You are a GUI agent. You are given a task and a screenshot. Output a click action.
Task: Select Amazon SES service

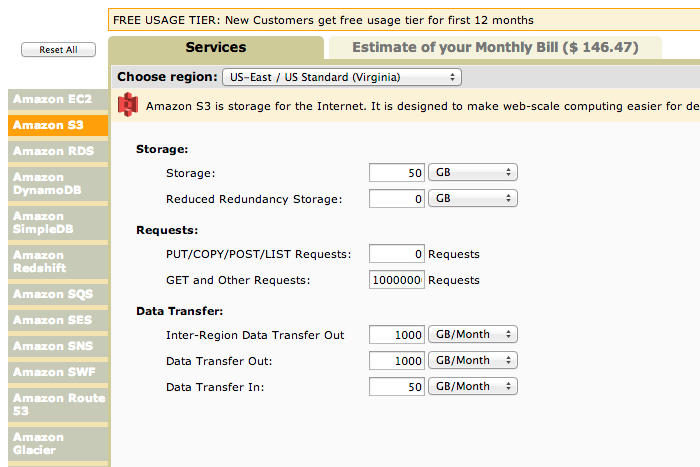coord(58,320)
